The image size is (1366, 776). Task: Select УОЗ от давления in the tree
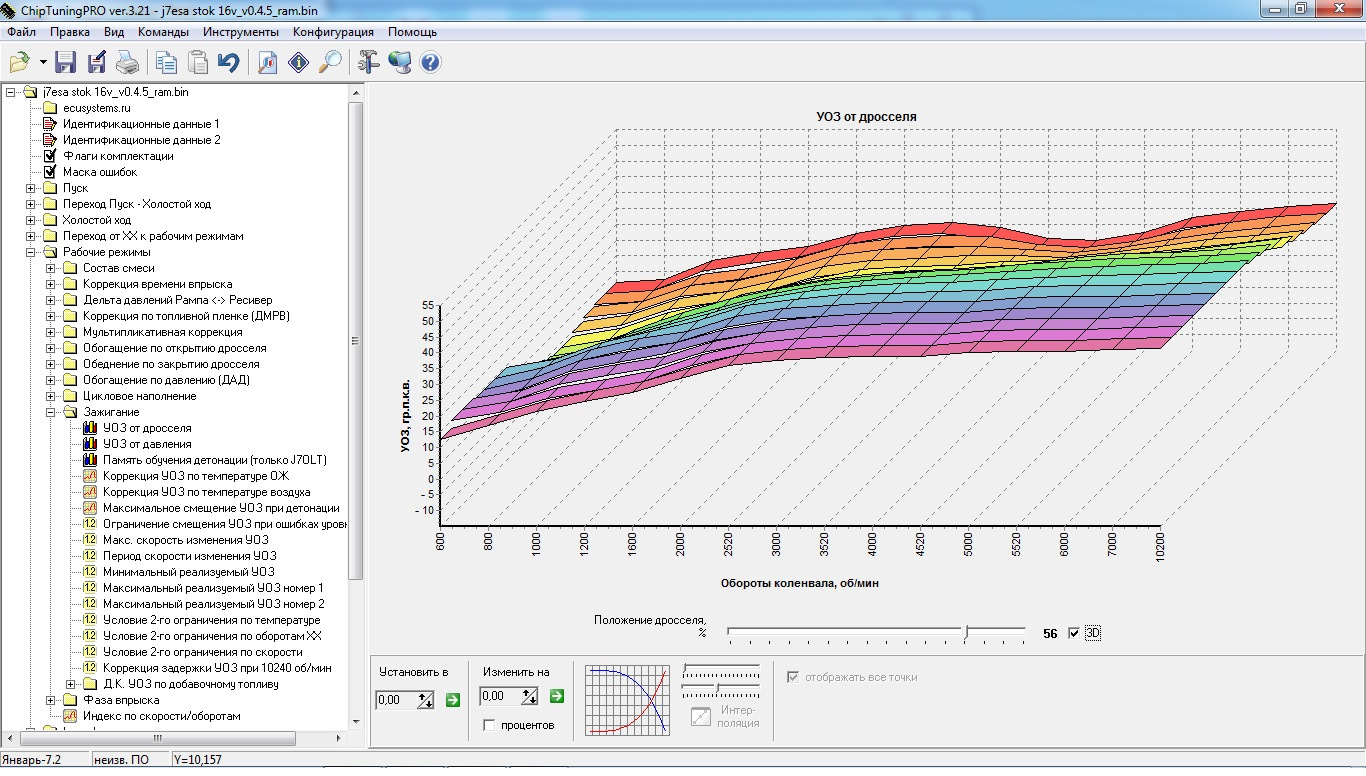point(147,444)
